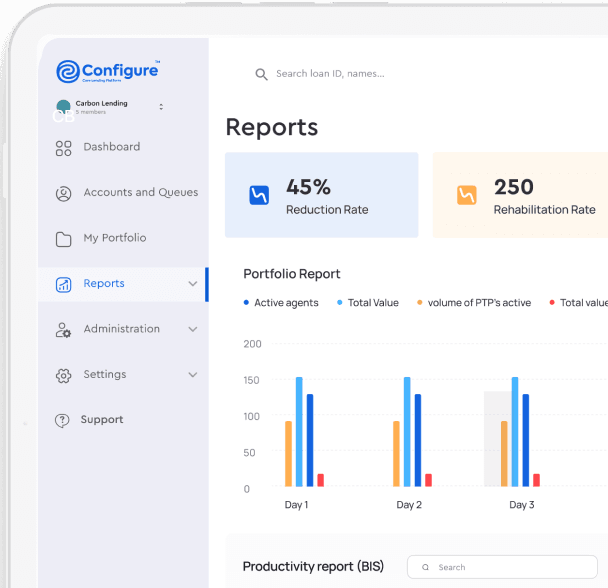Open the Dashboard menu item
This screenshot has height=588, width=608.
112,147
